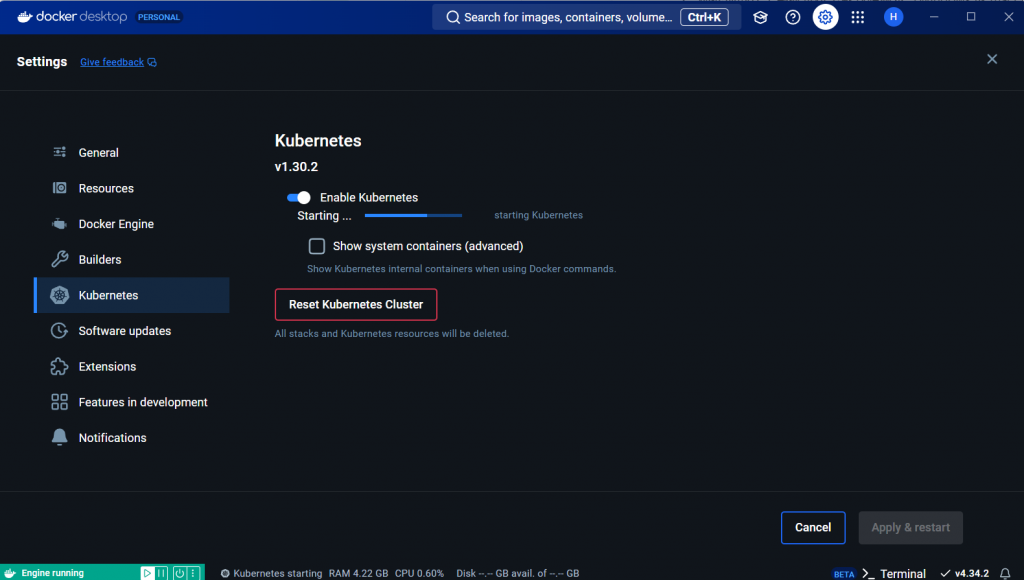1024x580 pixels.
Task: Maximize the Docker Desktop window
Action: (971, 17)
